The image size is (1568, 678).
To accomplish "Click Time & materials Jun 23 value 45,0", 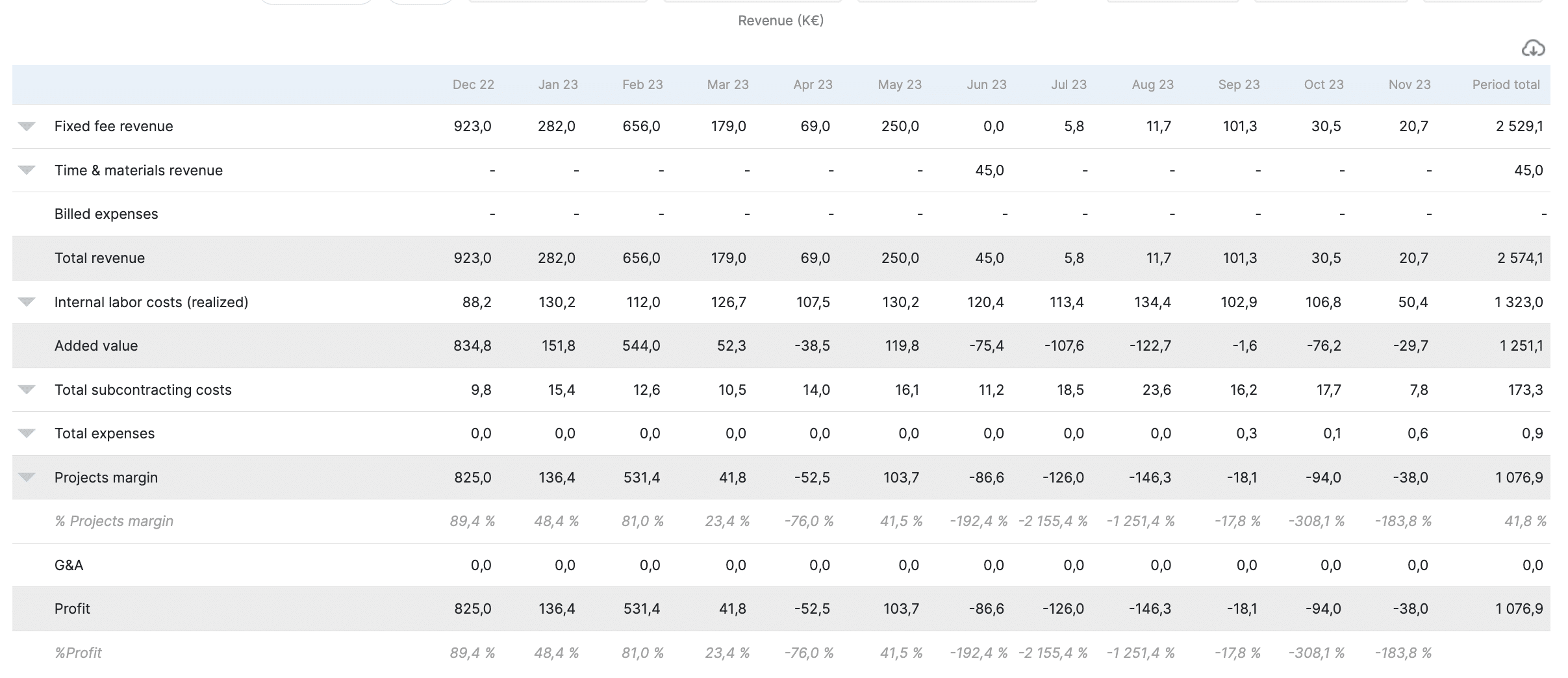I will click(x=989, y=170).
